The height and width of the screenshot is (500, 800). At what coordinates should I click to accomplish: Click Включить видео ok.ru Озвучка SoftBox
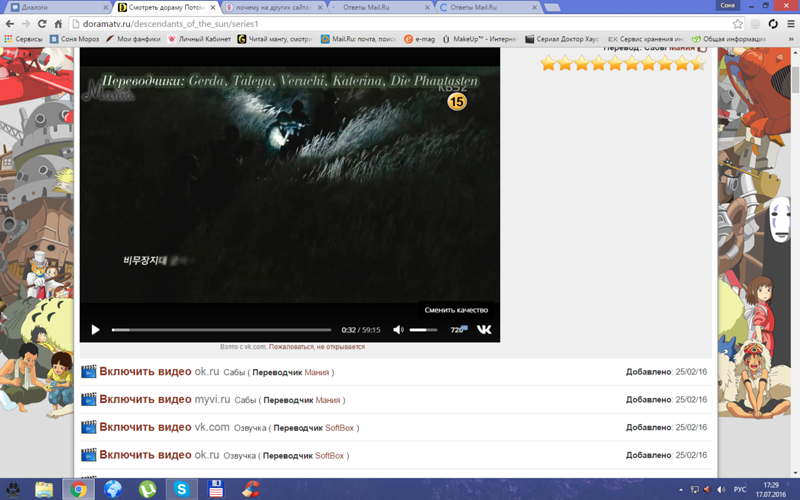159,455
